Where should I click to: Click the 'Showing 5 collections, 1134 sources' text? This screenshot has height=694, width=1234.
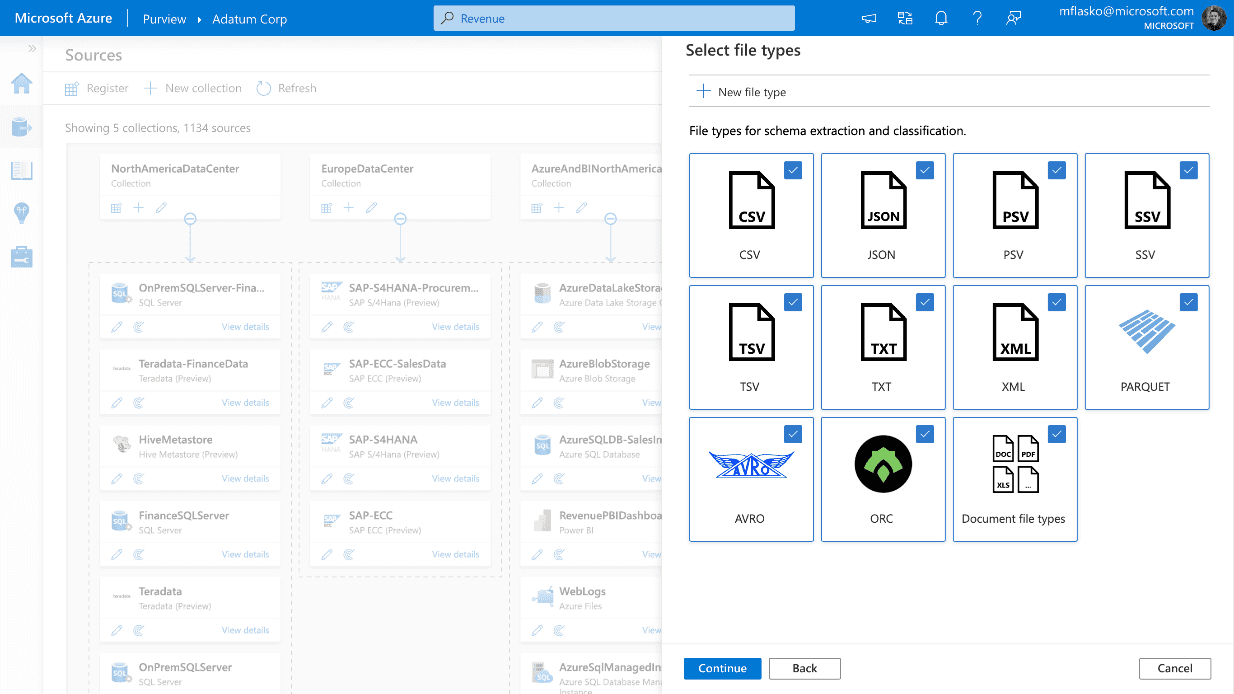pos(158,128)
